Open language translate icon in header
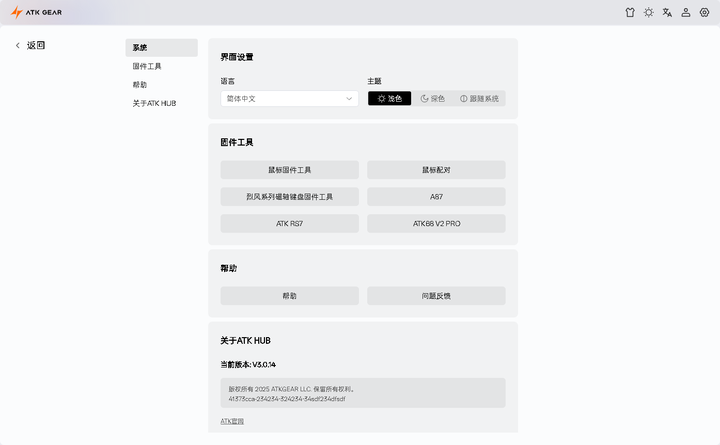720x445 pixels. click(667, 12)
